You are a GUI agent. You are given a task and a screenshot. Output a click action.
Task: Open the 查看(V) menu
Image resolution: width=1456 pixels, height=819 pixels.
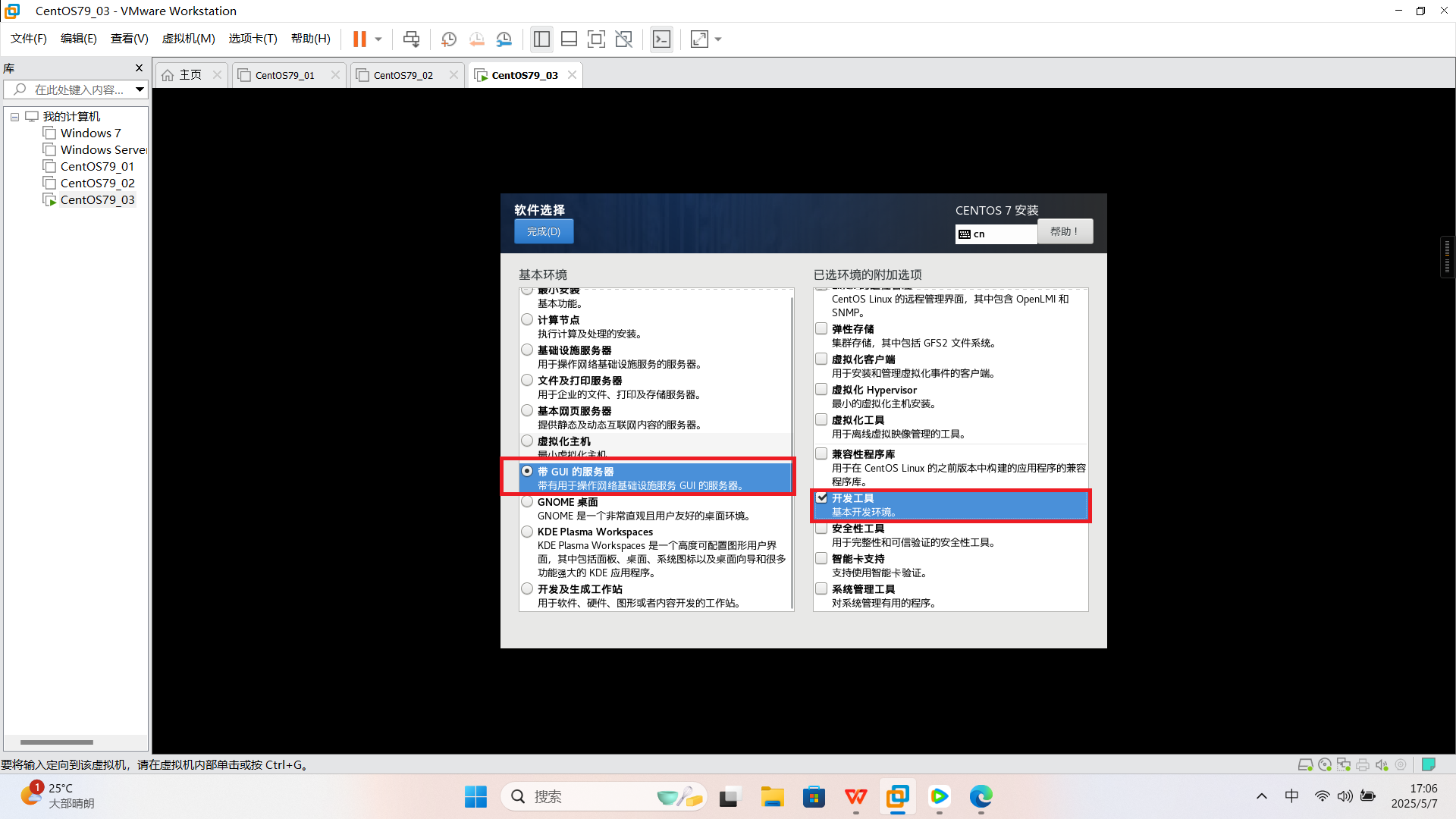130,39
